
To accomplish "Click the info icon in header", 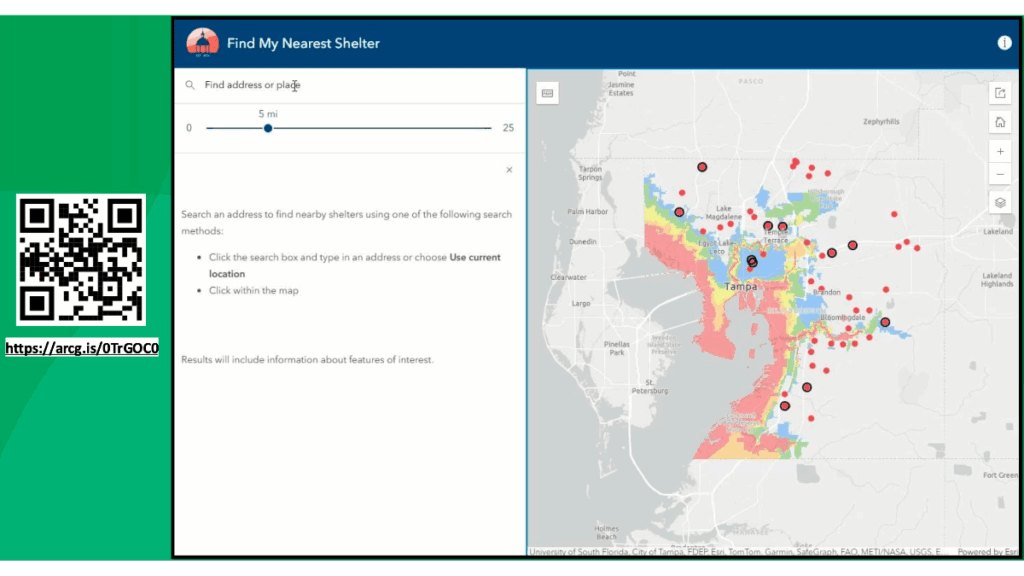I will click(x=1004, y=43).
